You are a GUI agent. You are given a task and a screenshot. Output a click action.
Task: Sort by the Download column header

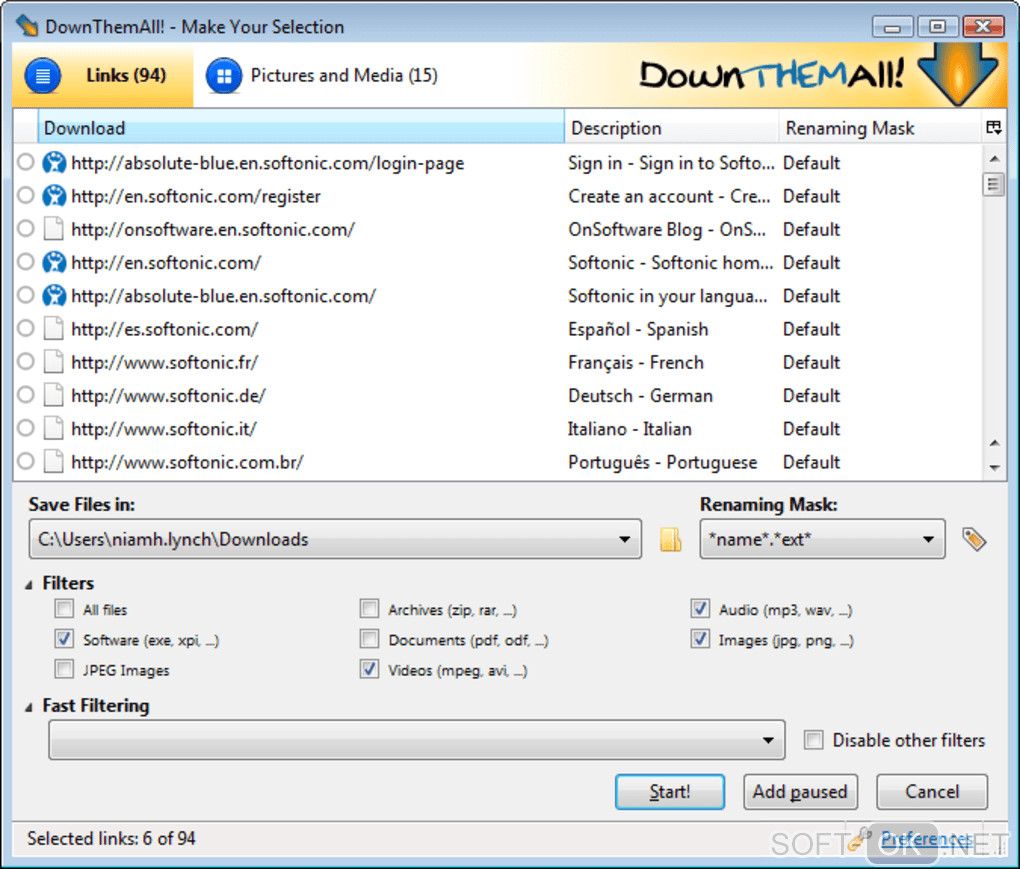pos(301,127)
